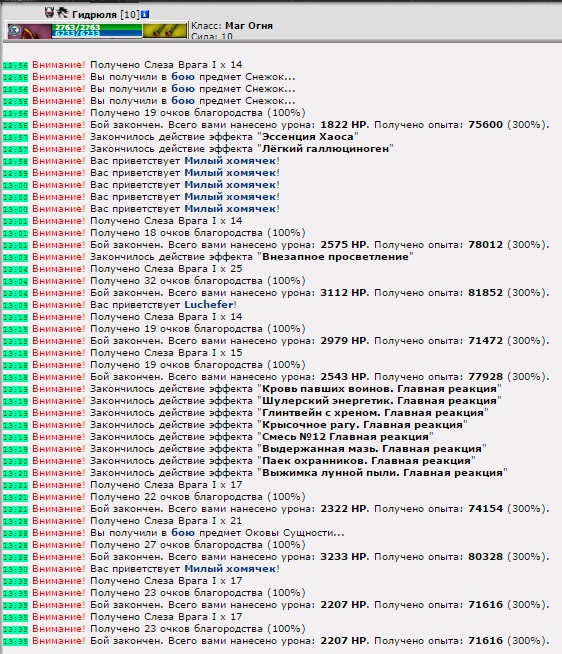Click 'Получено 32 очков благородства' line
562x654 pixels.
point(198,281)
